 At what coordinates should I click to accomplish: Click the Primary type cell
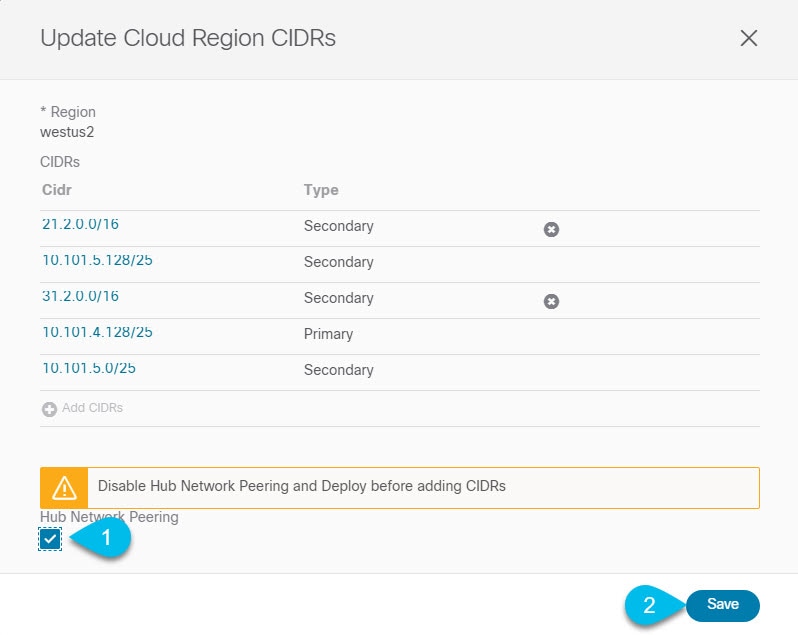(328, 334)
